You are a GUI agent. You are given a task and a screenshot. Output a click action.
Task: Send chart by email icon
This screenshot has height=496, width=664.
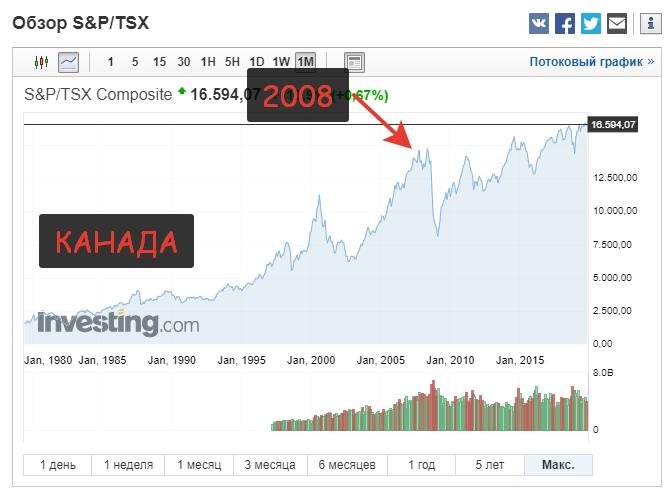coord(617,23)
